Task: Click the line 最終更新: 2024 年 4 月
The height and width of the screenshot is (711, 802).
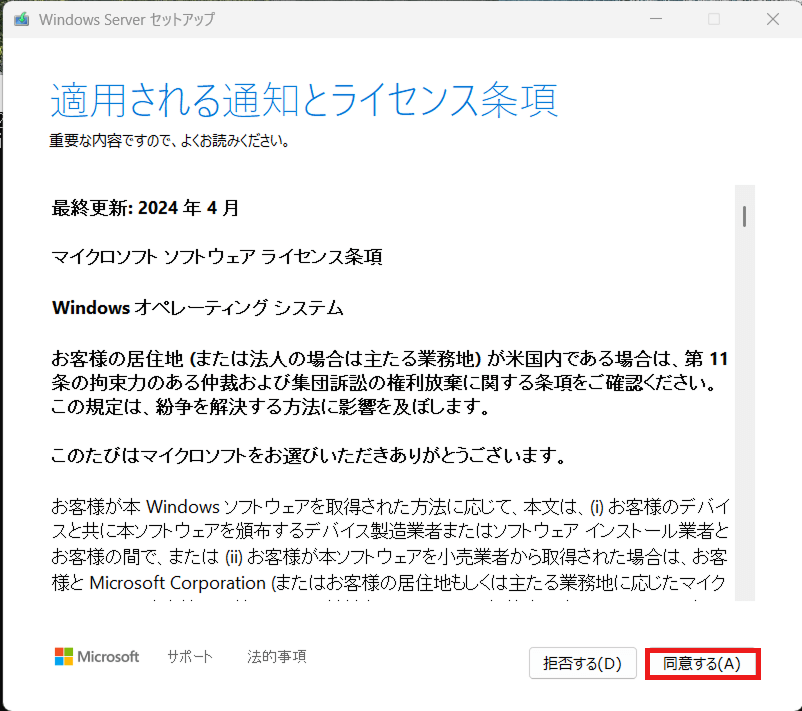Action: coord(145,208)
